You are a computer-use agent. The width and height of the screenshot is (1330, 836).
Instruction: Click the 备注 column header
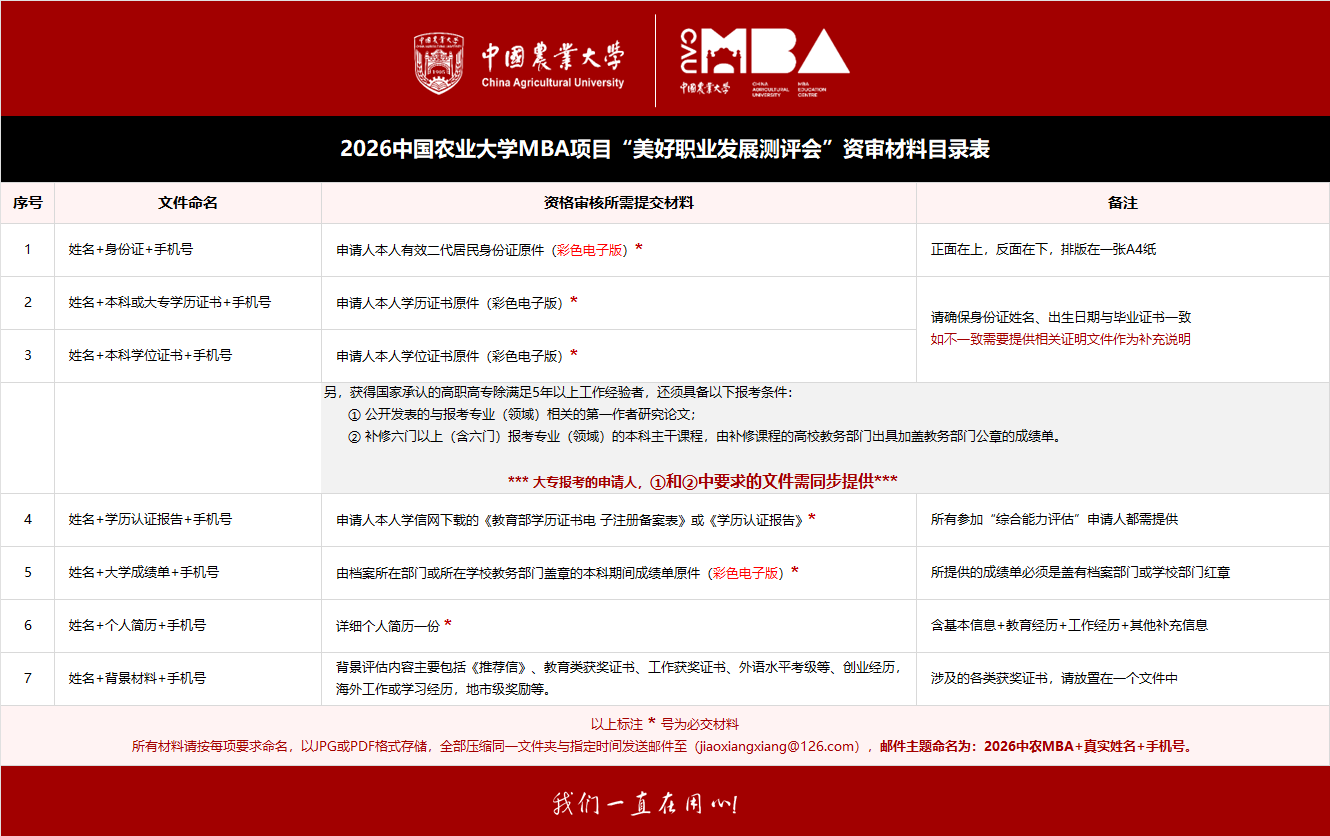point(1123,202)
